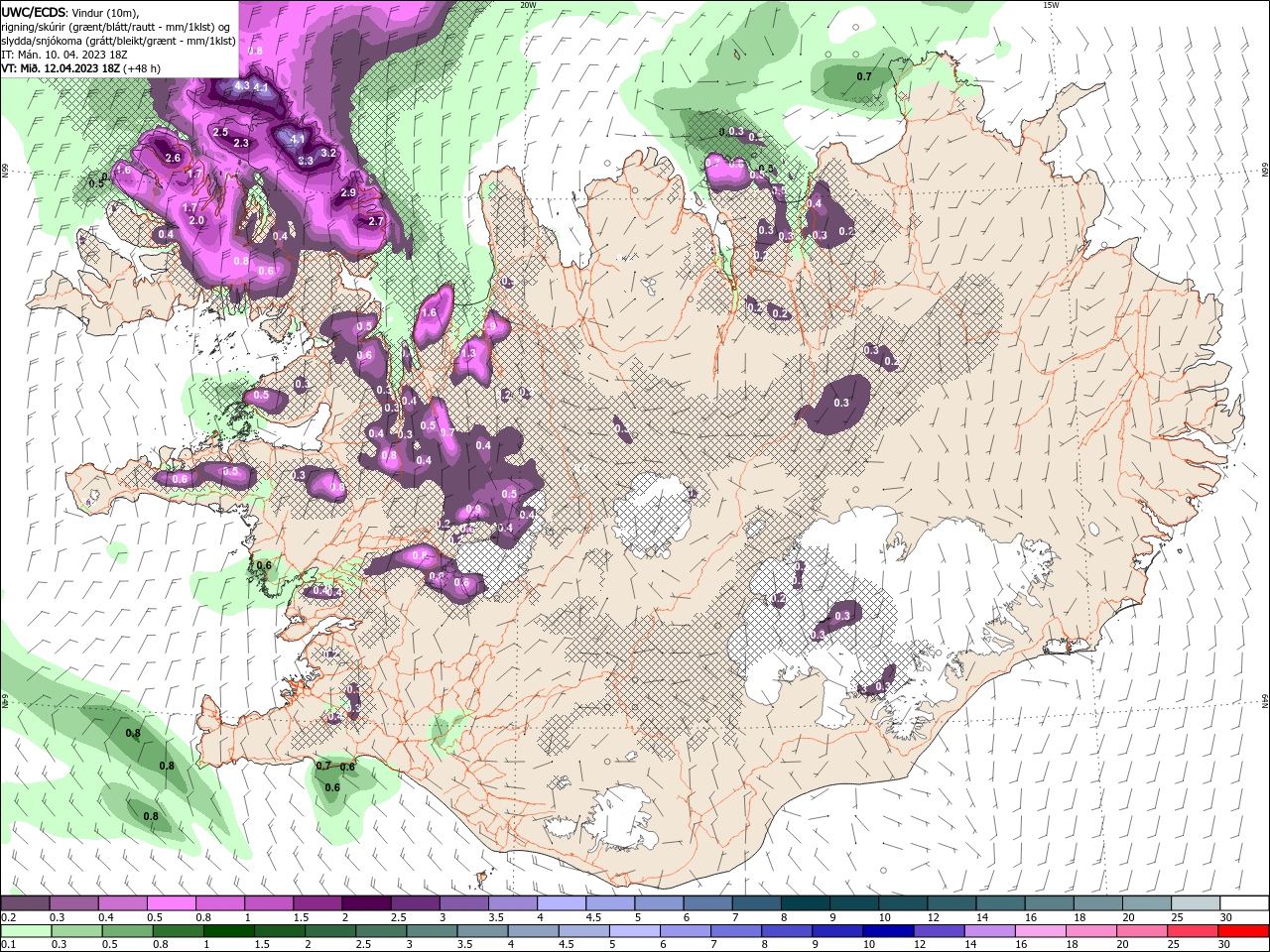Click the 20W longitude label
This screenshot has width=1270, height=952.
(x=528, y=5)
